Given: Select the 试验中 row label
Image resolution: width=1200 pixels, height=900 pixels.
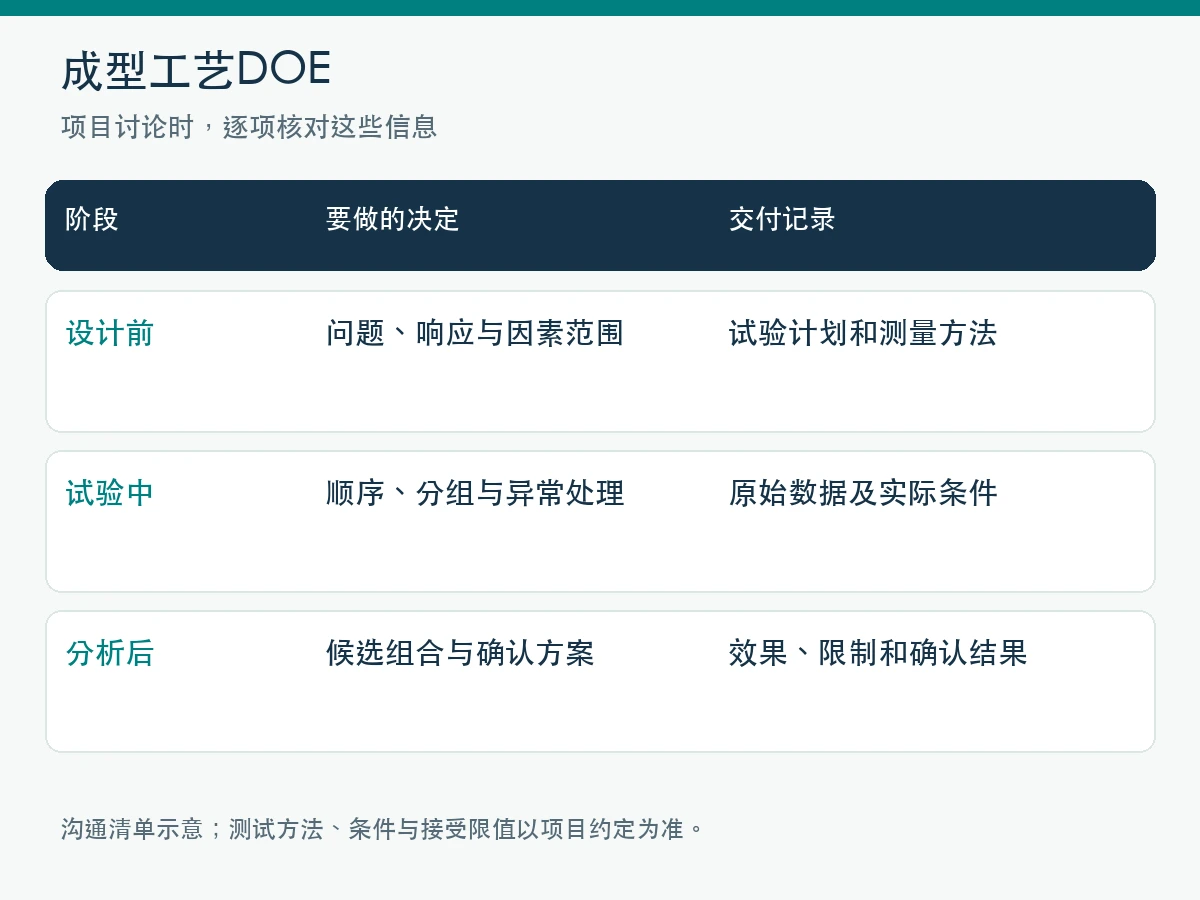Looking at the screenshot, I should pyautogui.click(x=110, y=493).
